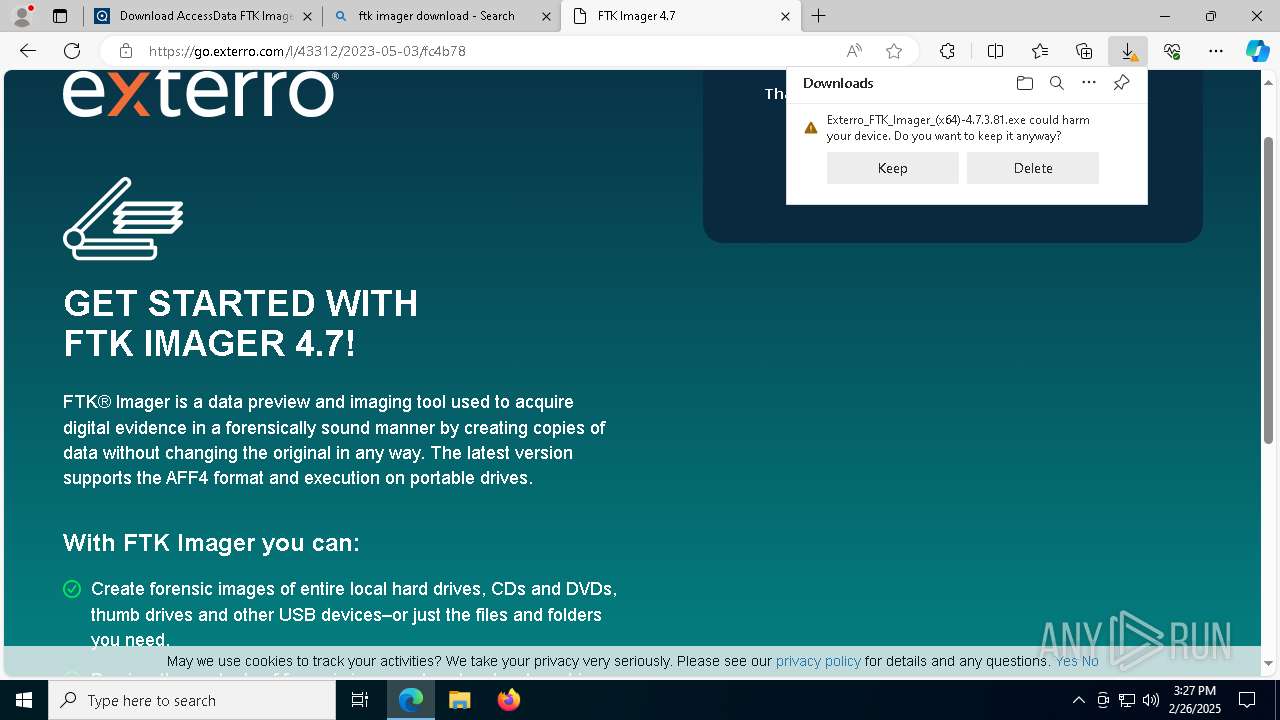Close the Download AccessData FTK tab
Image resolution: width=1280 pixels, height=720 pixels.
[307, 16]
